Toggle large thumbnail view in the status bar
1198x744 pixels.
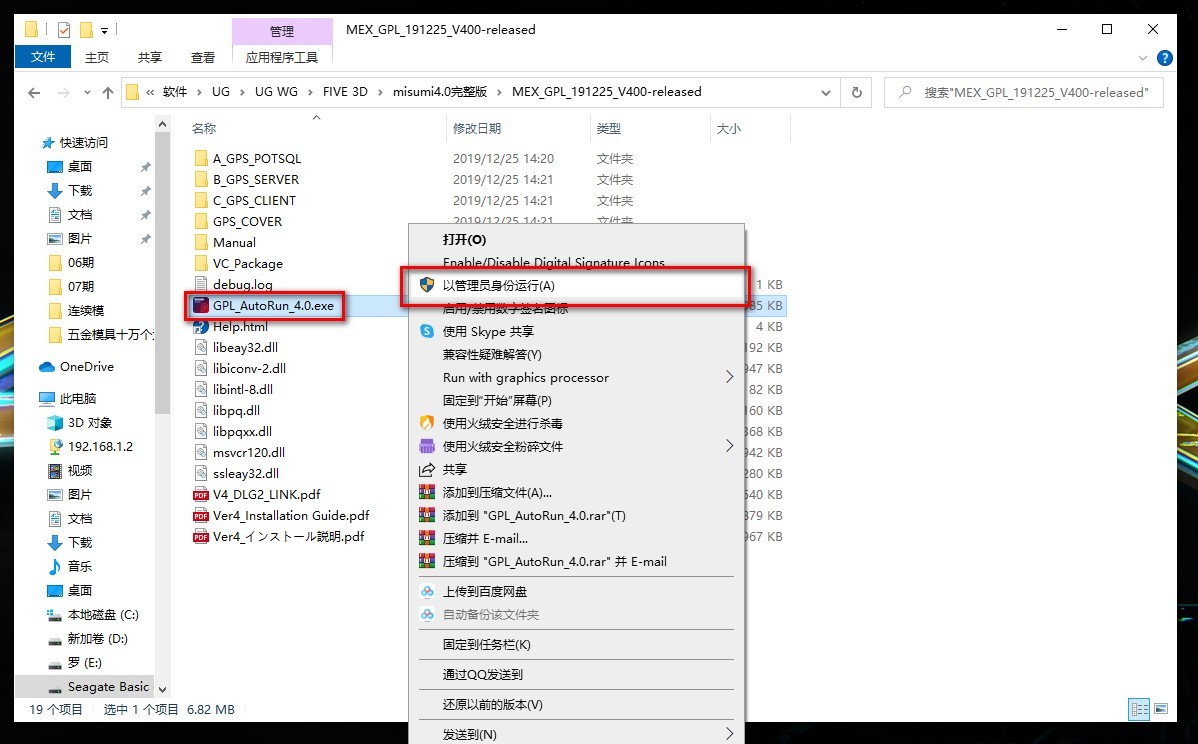(x=1161, y=709)
